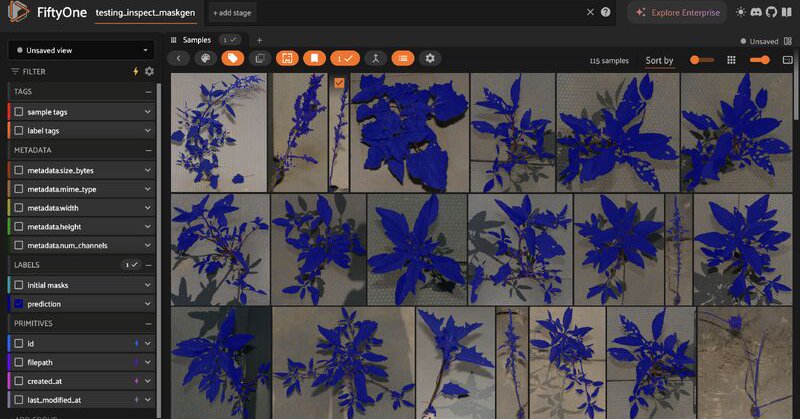Click the dynamic groups merge icon
The height and width of the screenshot is (419, 800).
tap(376, 58)
